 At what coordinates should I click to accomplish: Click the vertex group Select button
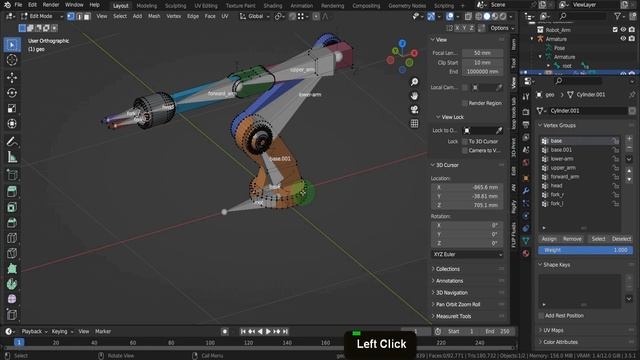598,239
